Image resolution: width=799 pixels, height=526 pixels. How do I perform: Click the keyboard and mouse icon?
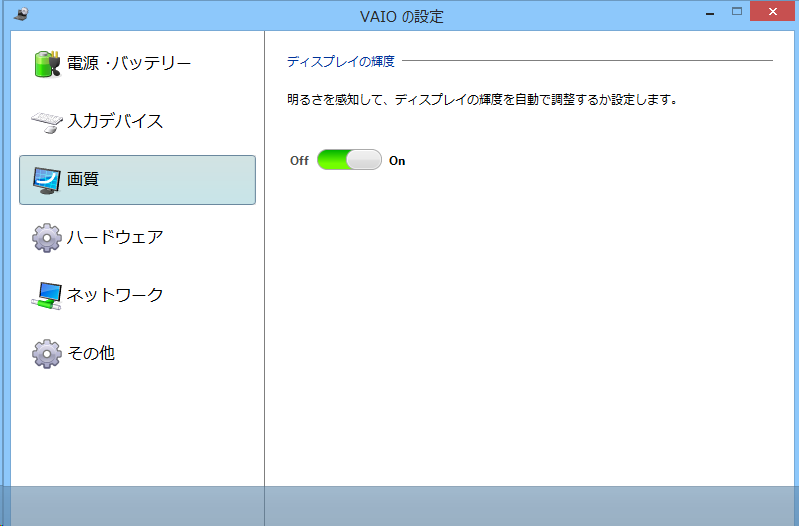click(47, 122)
